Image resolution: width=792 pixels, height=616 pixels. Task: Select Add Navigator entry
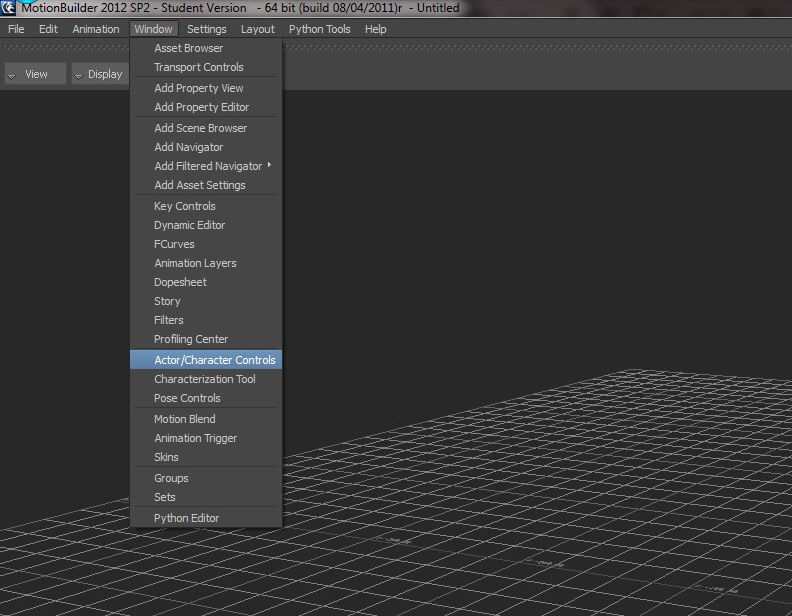(x=206, y=147)
